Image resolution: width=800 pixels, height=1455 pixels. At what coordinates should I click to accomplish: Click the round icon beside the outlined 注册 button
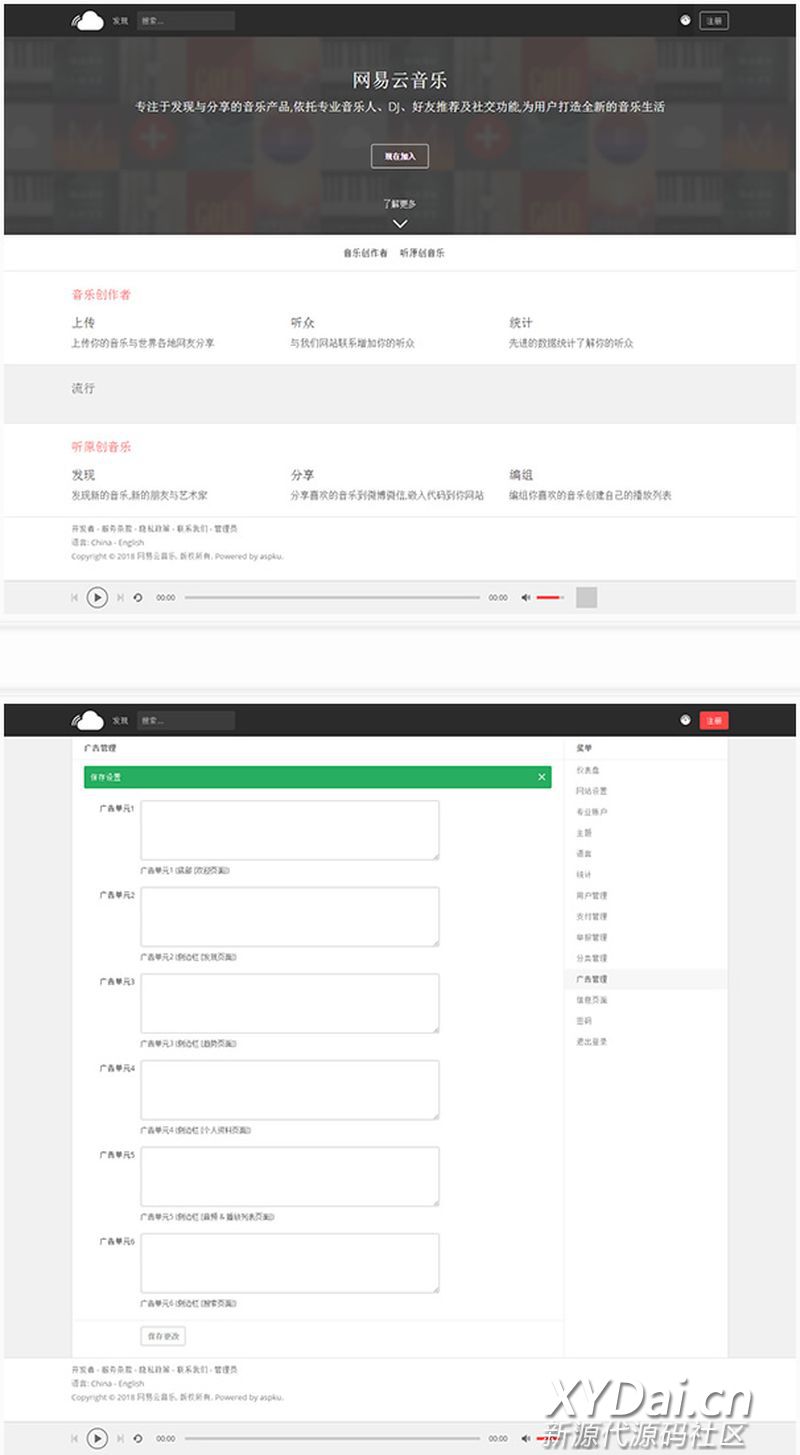(x=685, y=20)
